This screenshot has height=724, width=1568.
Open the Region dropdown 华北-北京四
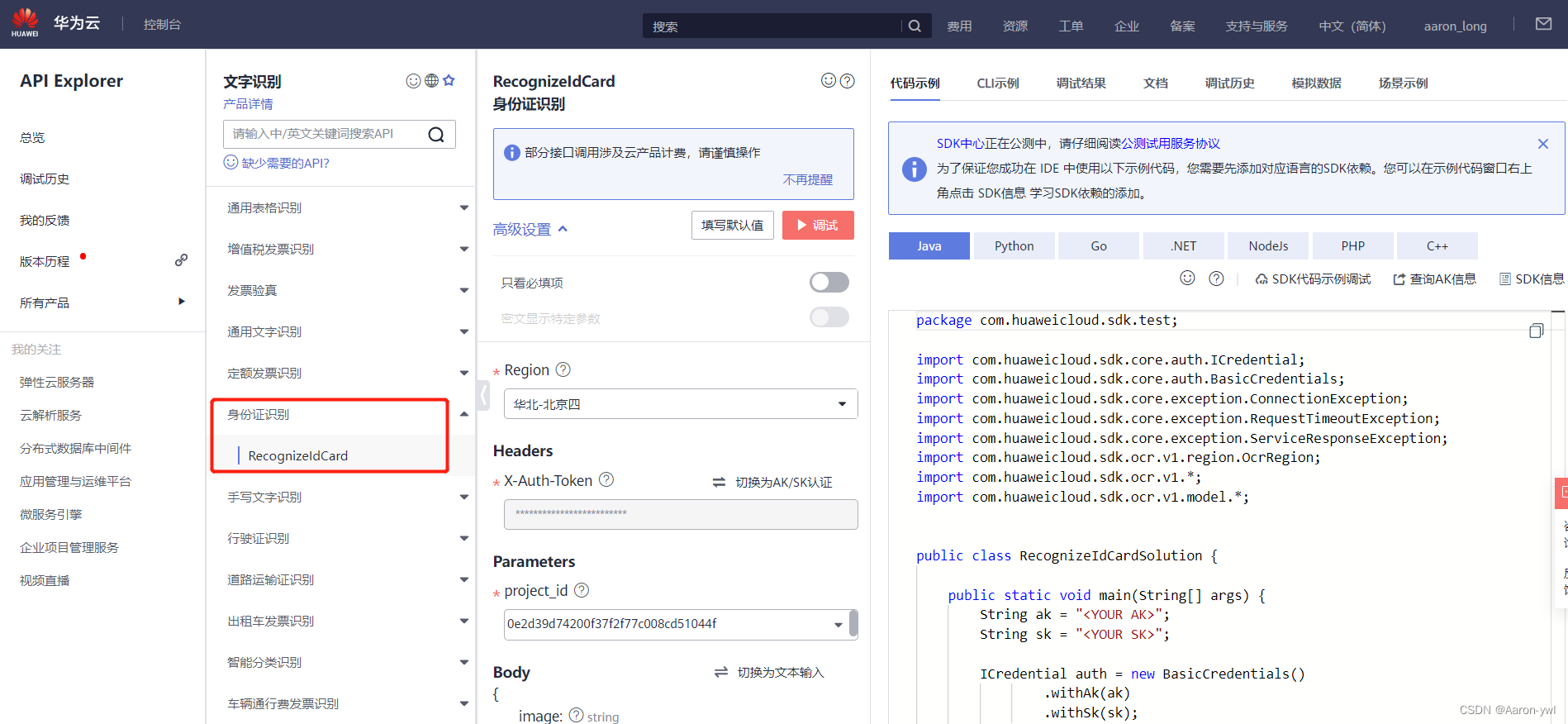681,404
